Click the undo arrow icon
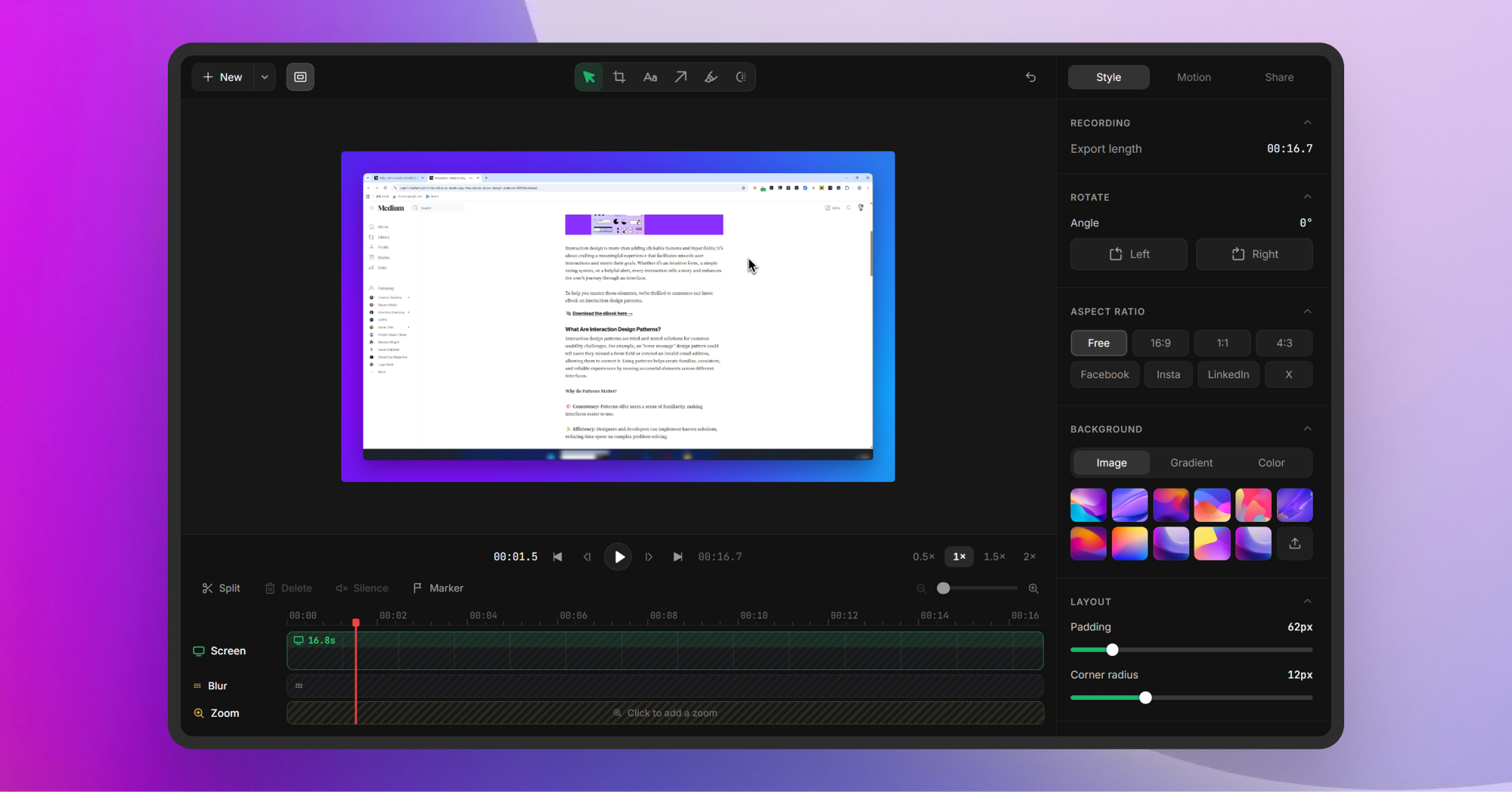 [x=1030, y=77]
